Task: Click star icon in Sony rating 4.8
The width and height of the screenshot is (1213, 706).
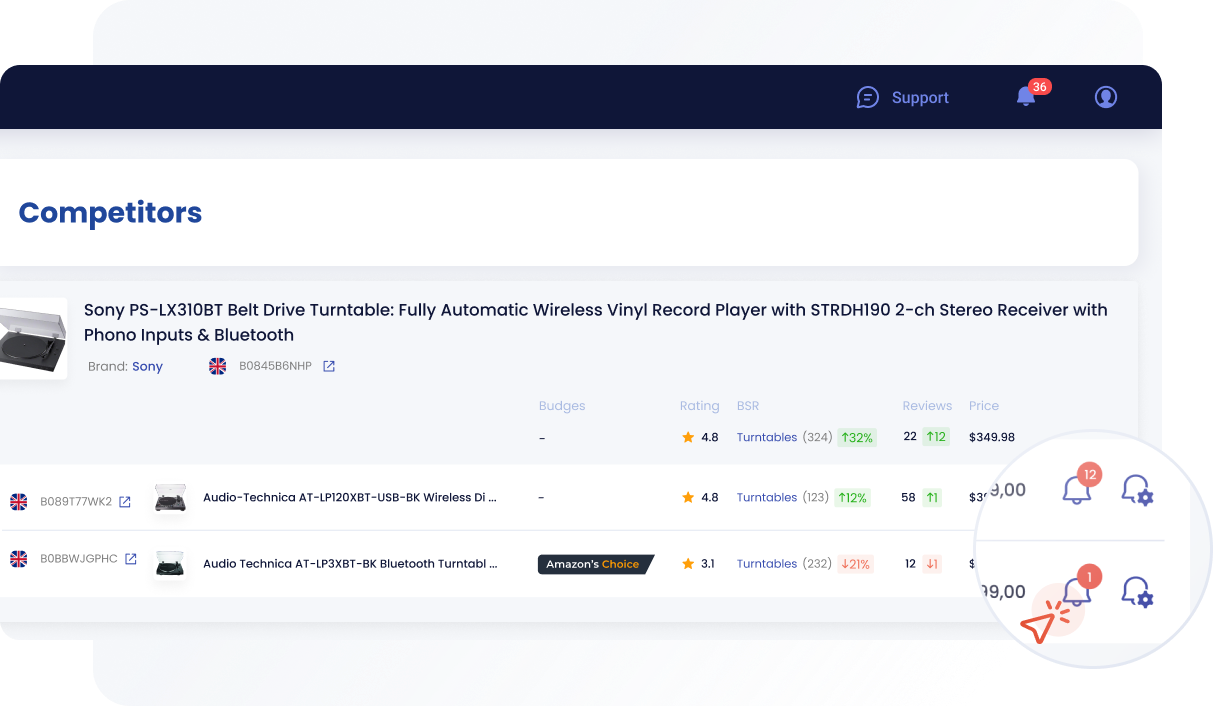Action: (688, 437)
